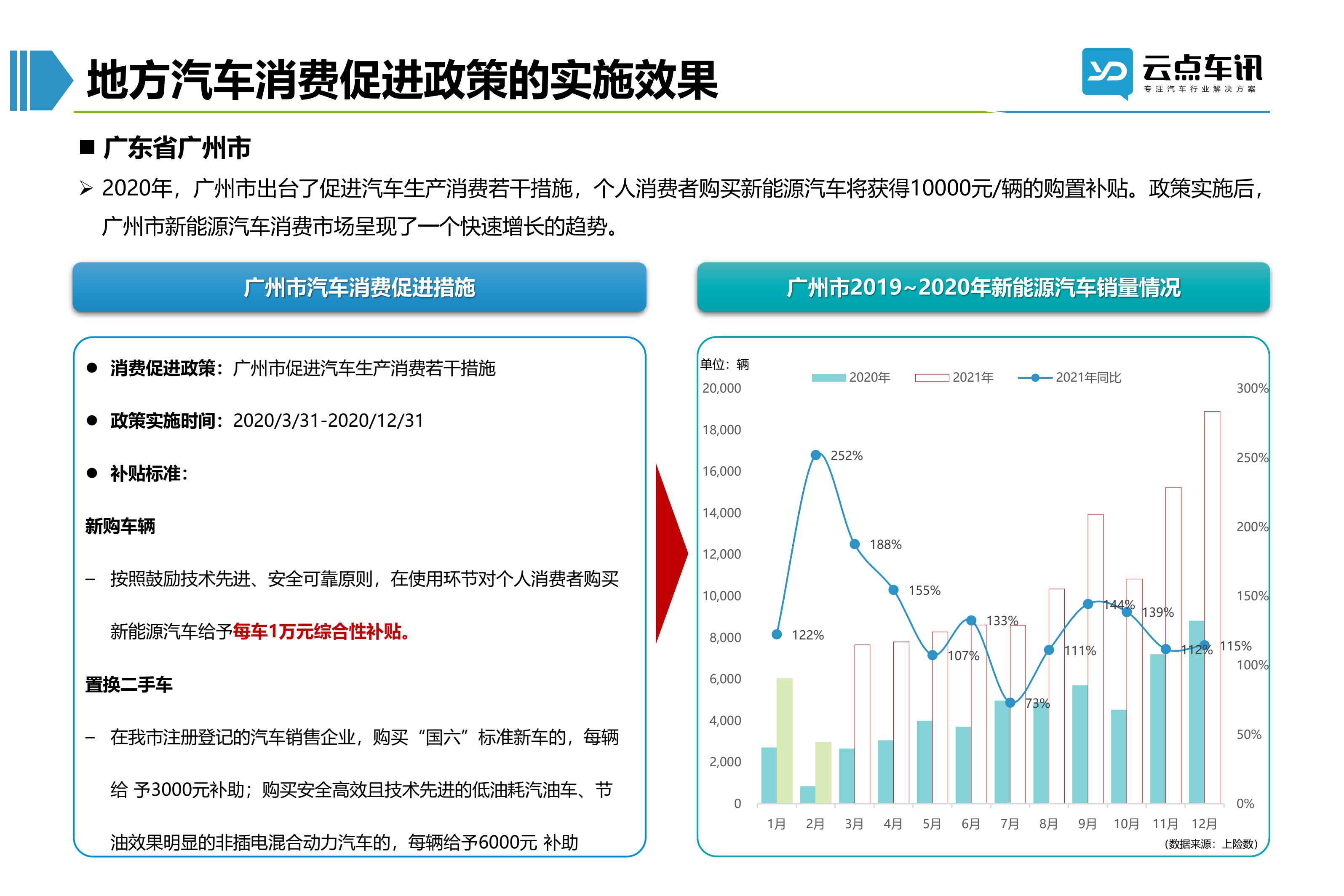Viewport: 1344px width, 896px height.
Task: Click the 2021 bar for 9月
Action: [x=1096, y=659]
